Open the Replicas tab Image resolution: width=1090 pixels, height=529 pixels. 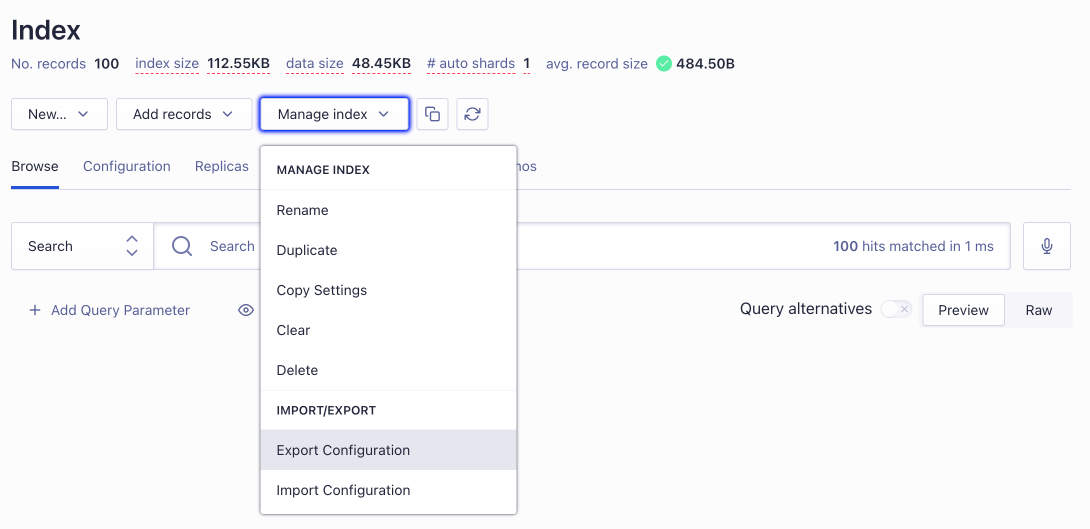click(222, 167)
